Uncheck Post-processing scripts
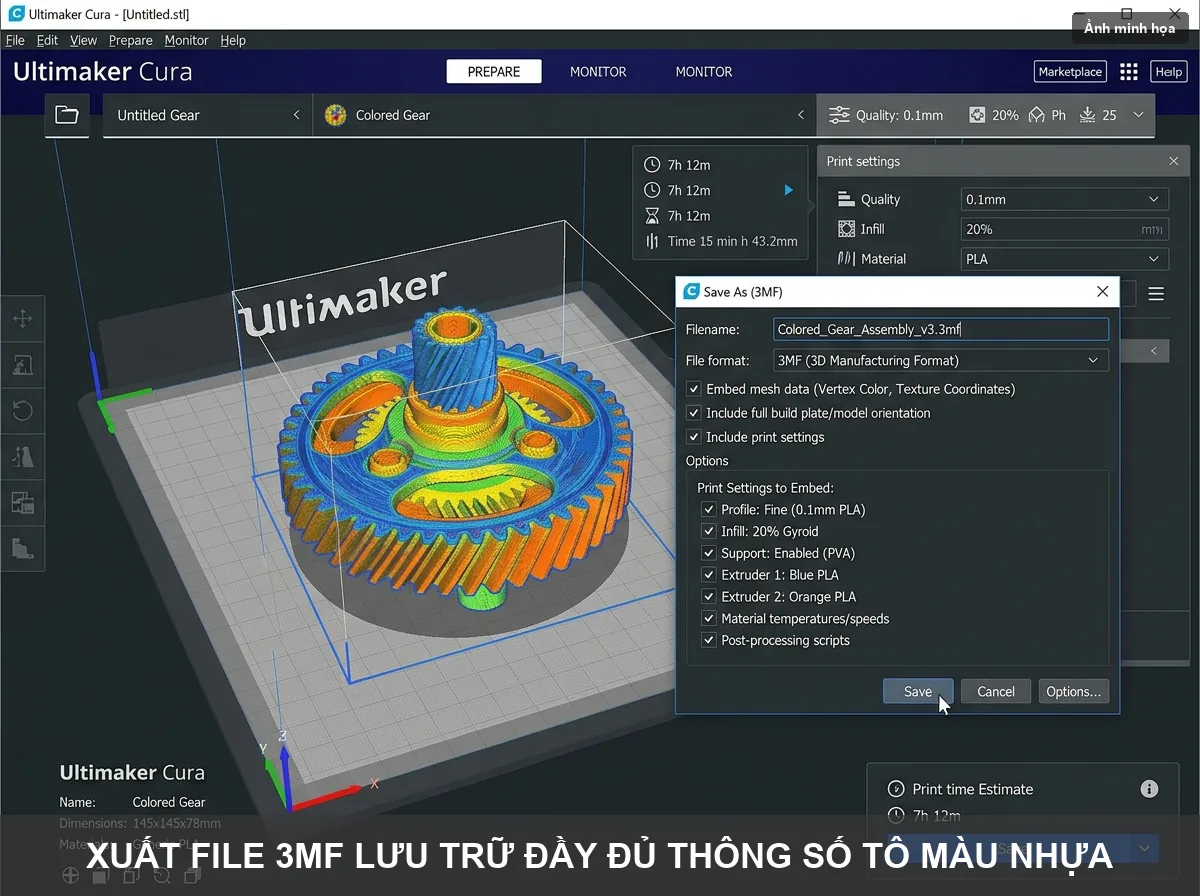This screenshot has width=1200, height=896. click(709, 641)
